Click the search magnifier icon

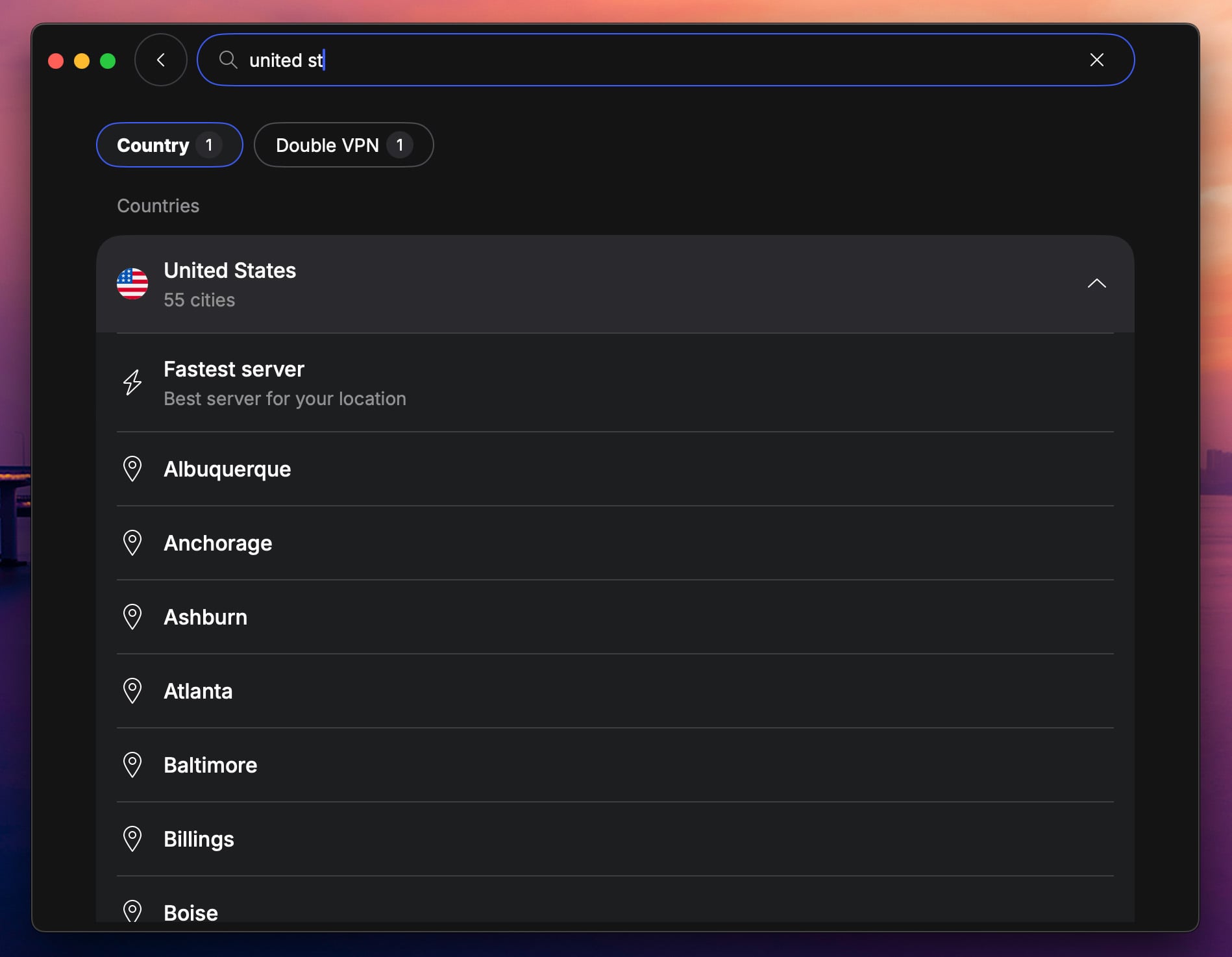click(x=228, y=60)
